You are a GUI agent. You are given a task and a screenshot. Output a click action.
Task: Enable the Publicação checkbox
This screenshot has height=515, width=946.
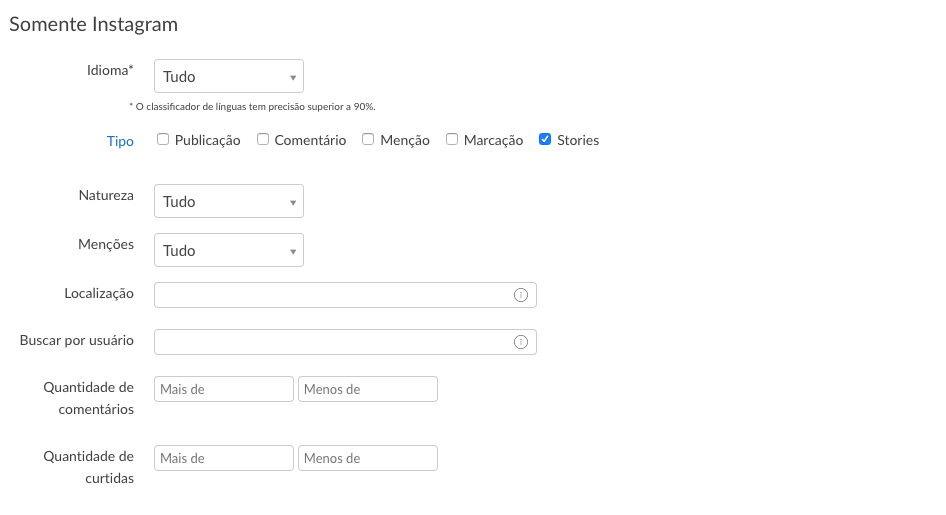(163, 140)
